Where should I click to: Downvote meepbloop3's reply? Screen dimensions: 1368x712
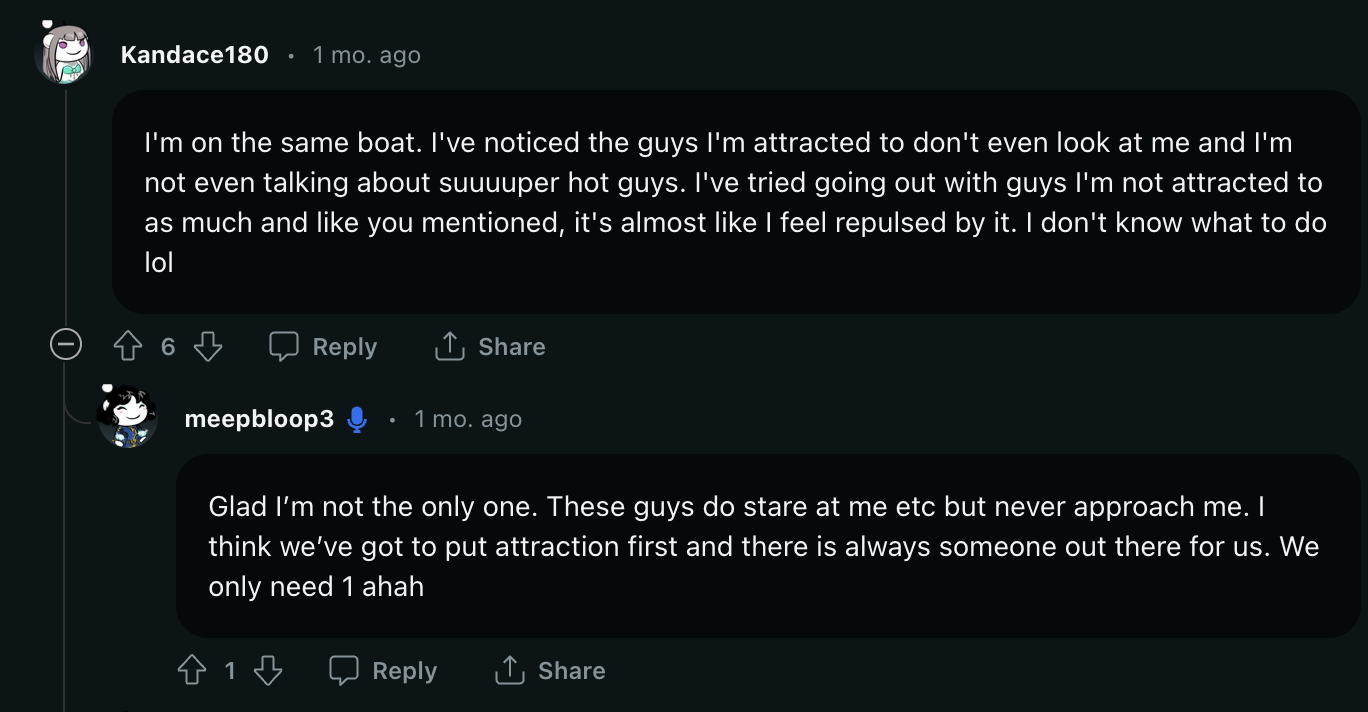tap(268, 671)
